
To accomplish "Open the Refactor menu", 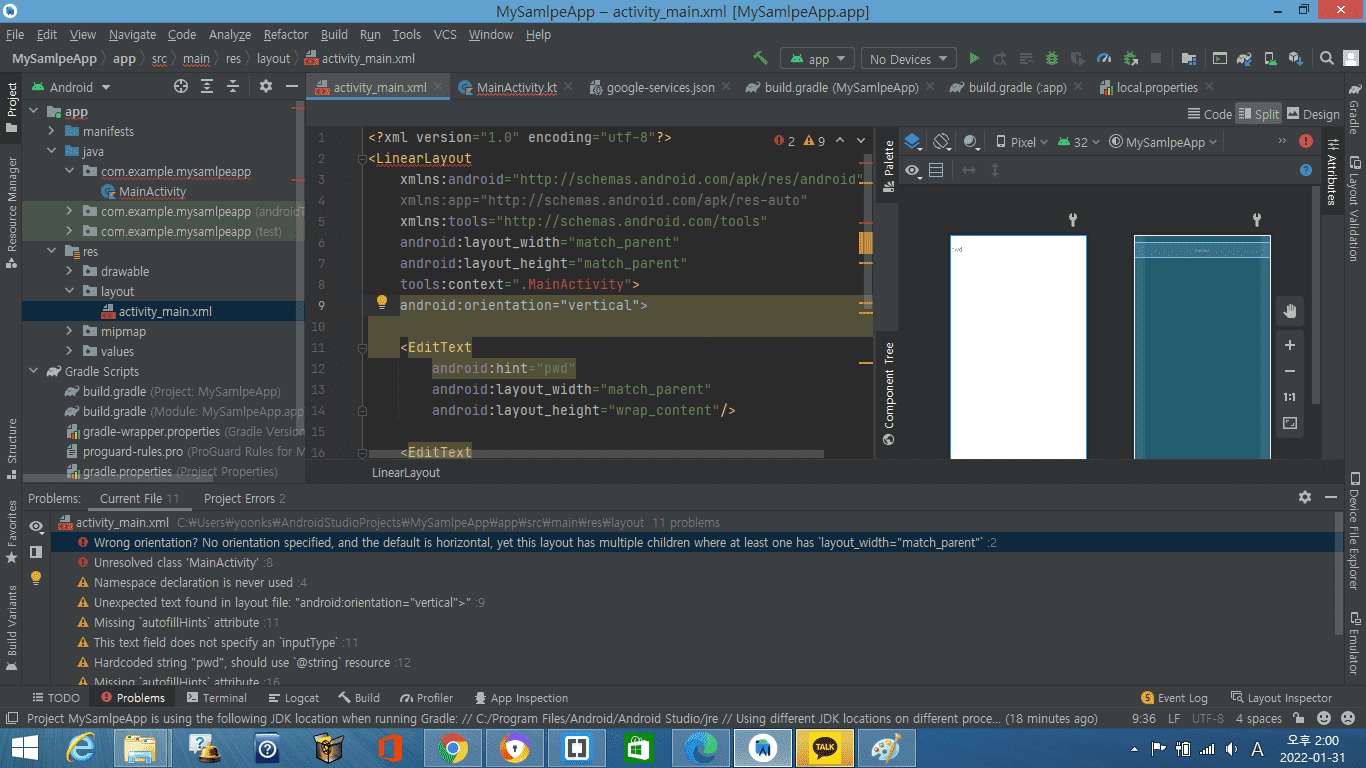I will click(x=286, y=34).
